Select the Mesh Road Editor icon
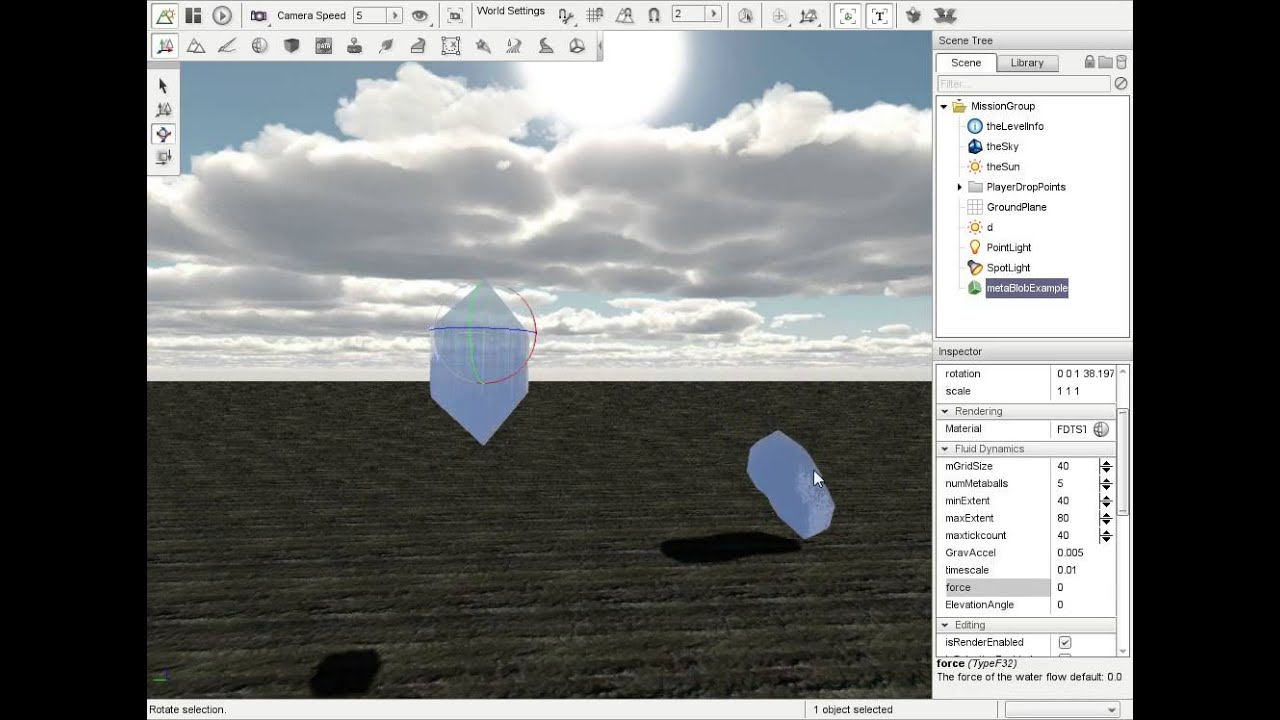 418,45
